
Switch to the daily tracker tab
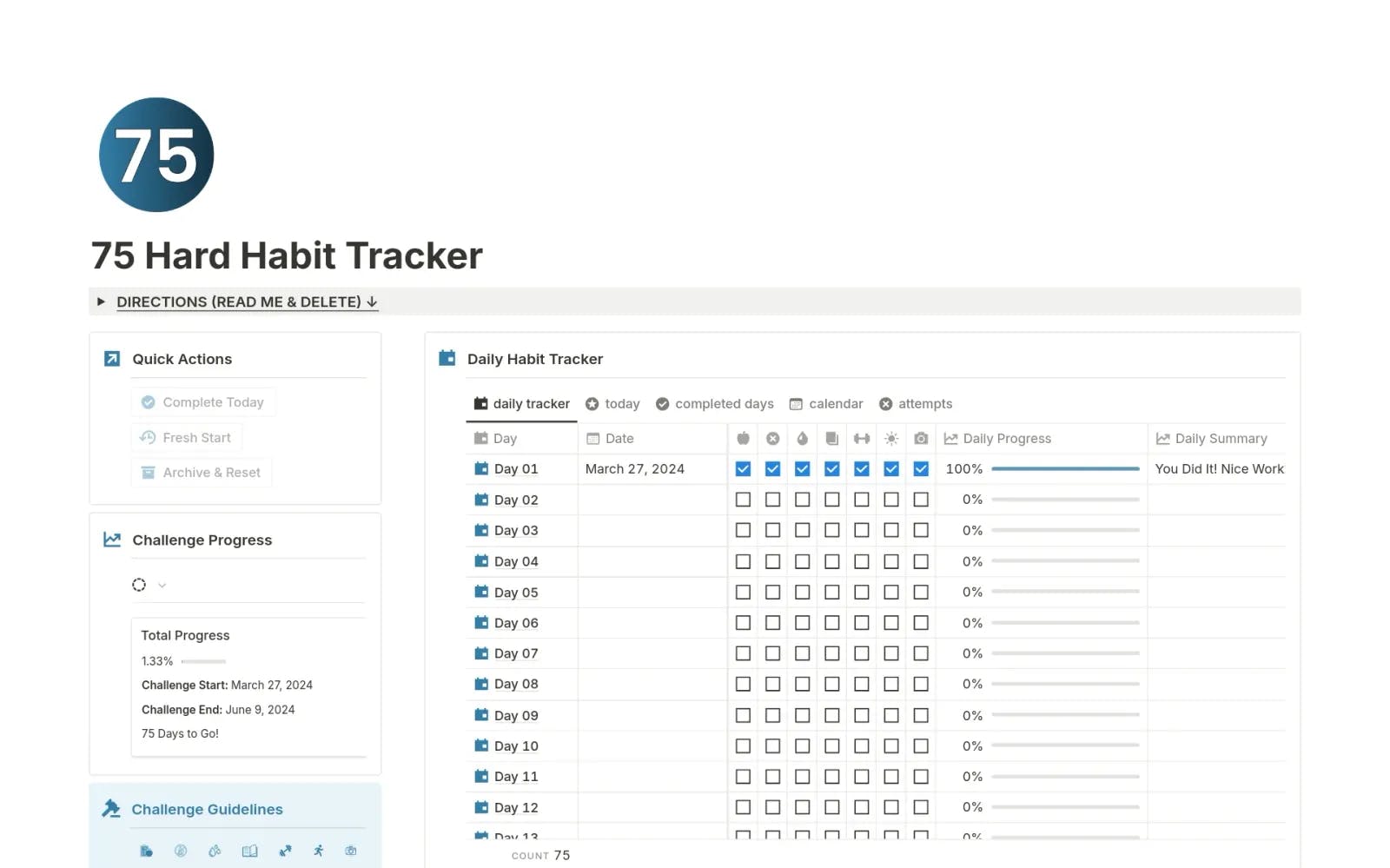[x=521, y=404]
